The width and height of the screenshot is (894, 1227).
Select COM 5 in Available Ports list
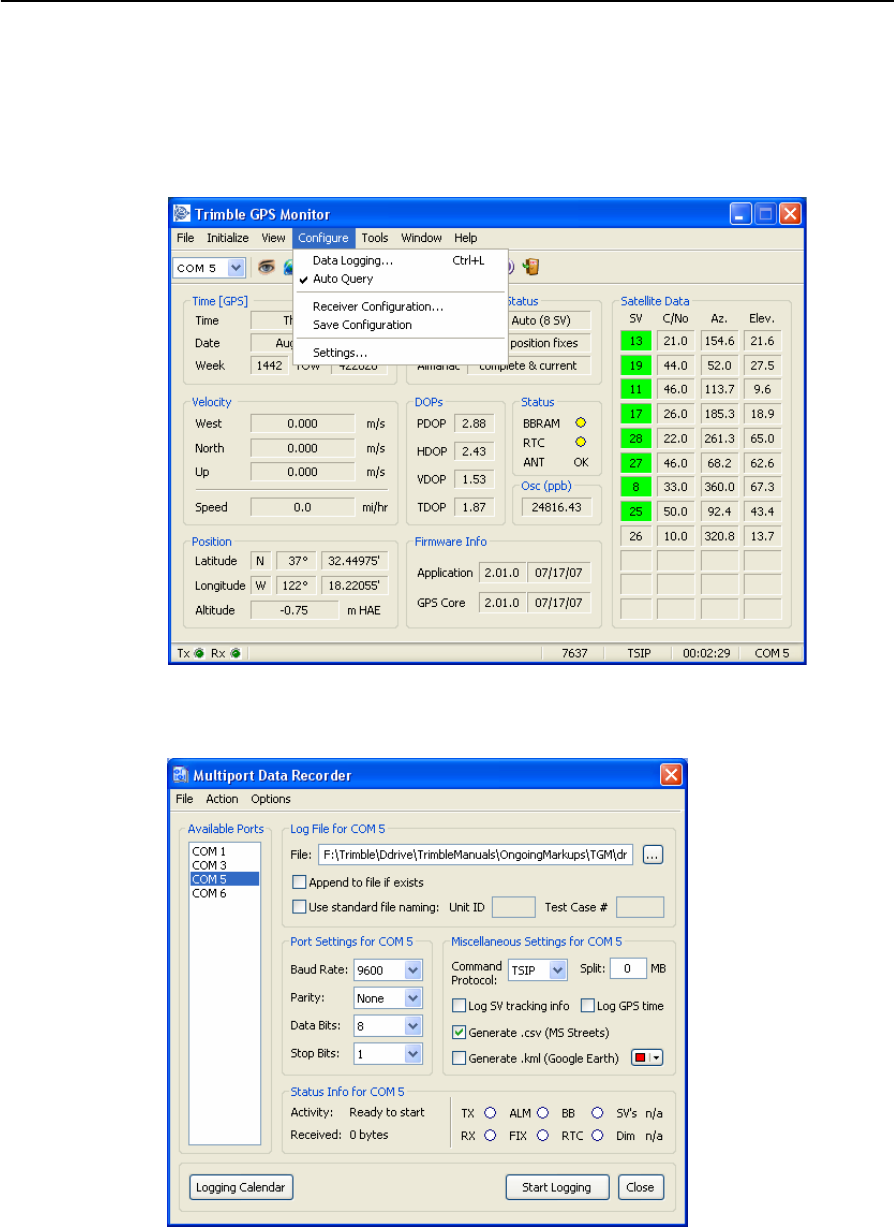coord(225,879)
